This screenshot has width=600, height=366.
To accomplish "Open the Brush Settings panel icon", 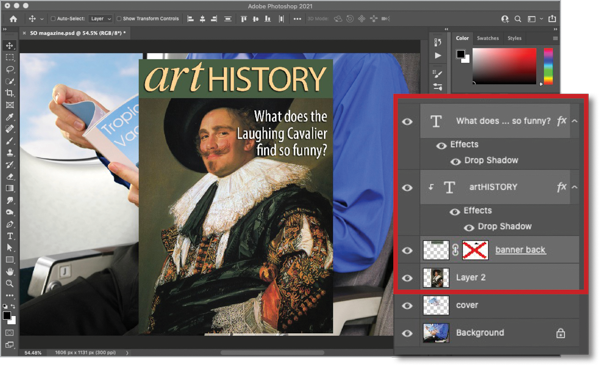I will point(438,74).
